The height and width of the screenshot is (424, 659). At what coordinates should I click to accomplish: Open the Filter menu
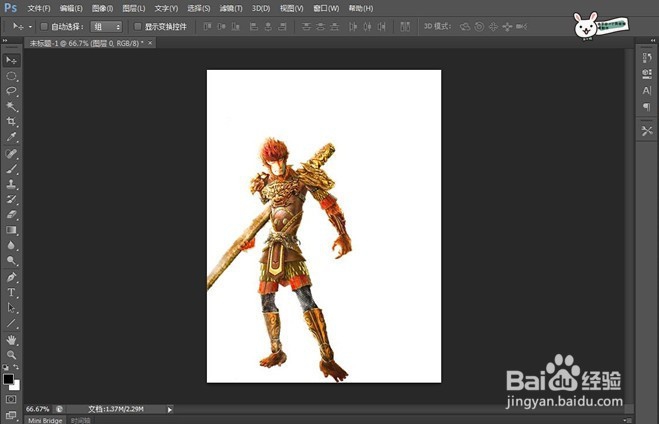231,8
